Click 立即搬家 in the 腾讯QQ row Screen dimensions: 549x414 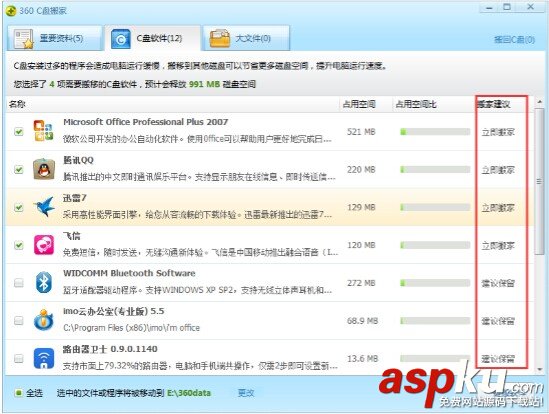[498, 170]
